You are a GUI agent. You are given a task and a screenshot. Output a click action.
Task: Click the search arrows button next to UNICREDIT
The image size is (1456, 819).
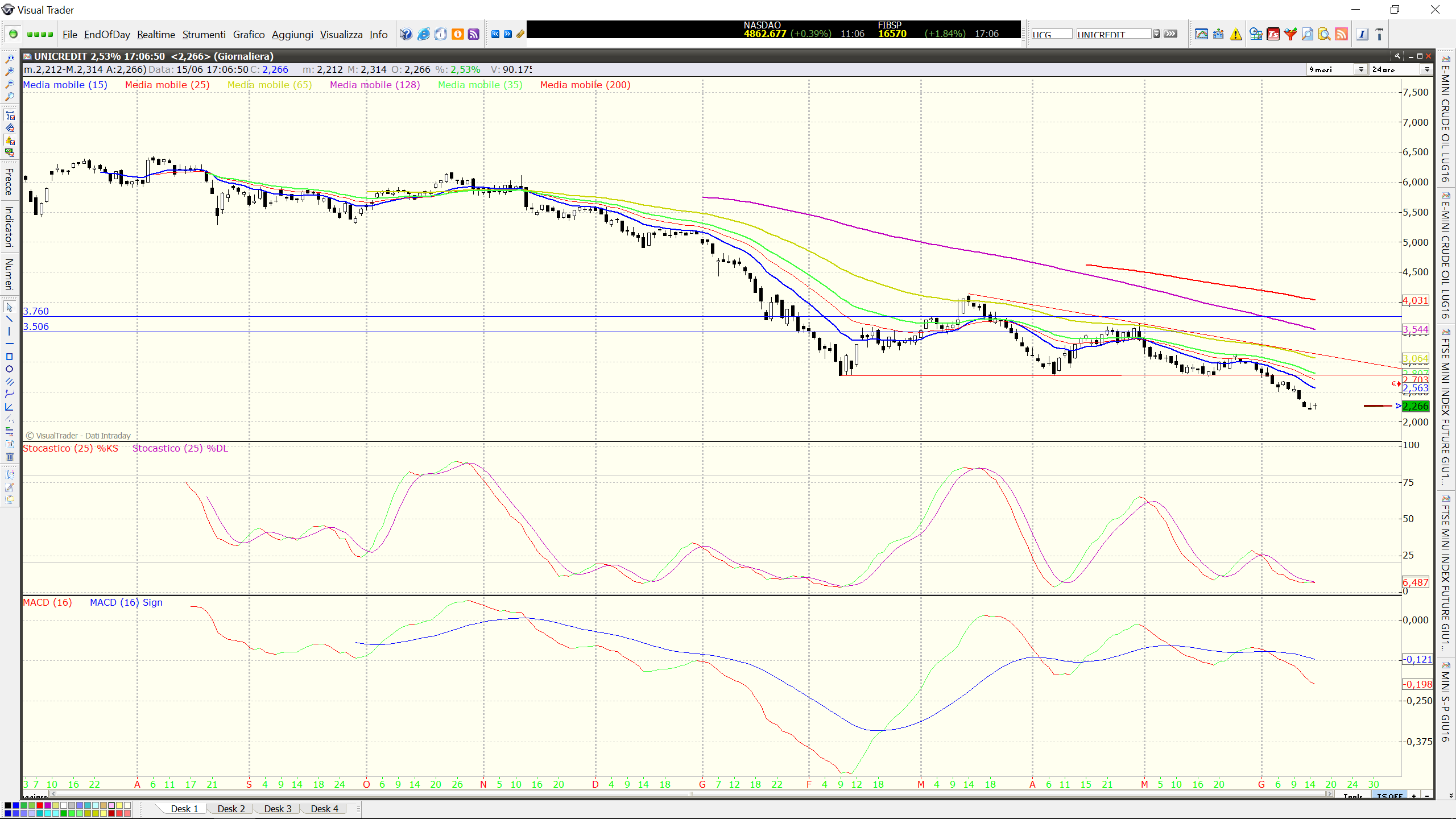tap(1170, 34)
